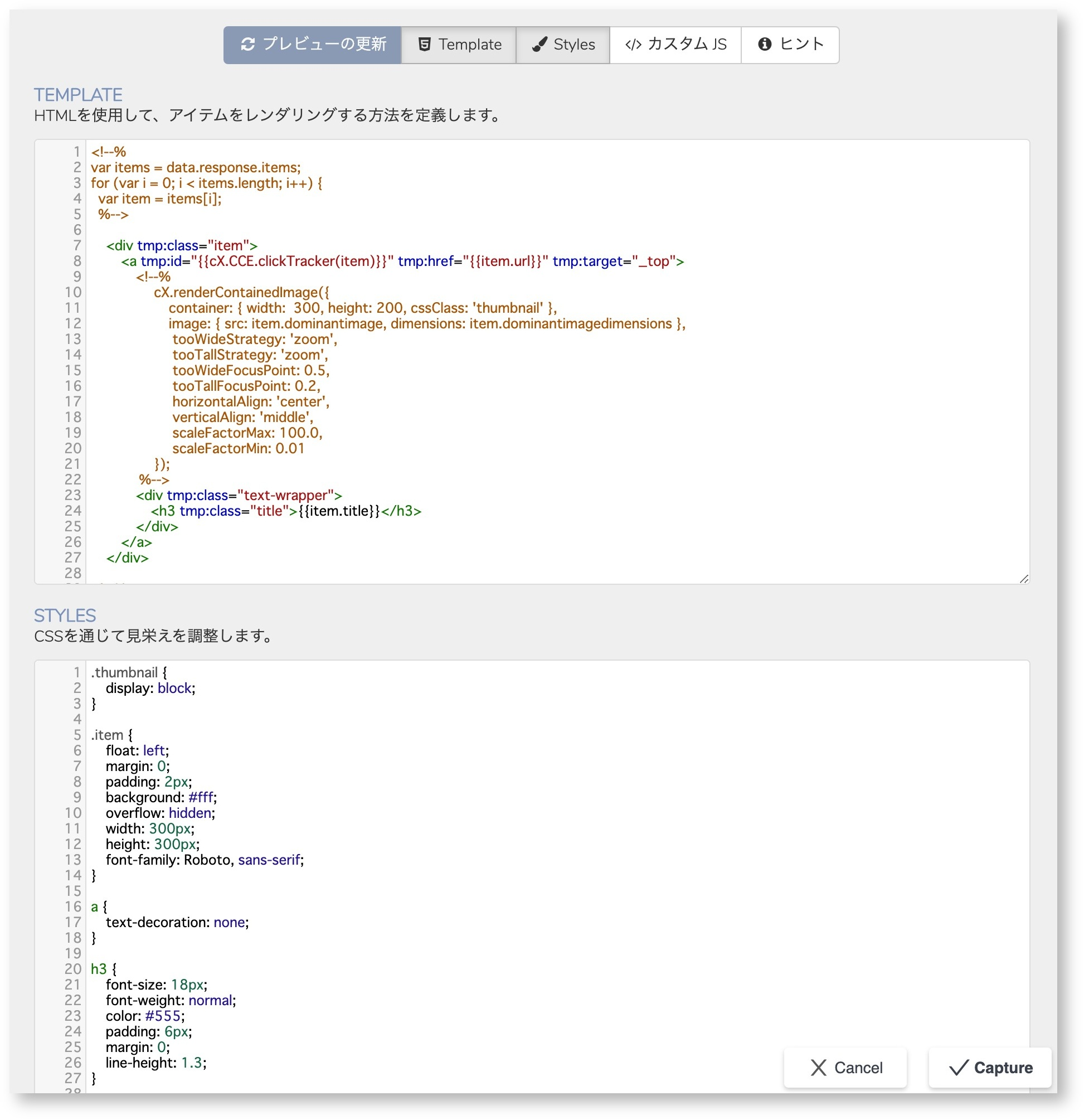Viewport: 1084px width, 1120px height.
Task: Click the code brackets icon for Custom JS
Action: pyautogui.click(x=633, y=45)
